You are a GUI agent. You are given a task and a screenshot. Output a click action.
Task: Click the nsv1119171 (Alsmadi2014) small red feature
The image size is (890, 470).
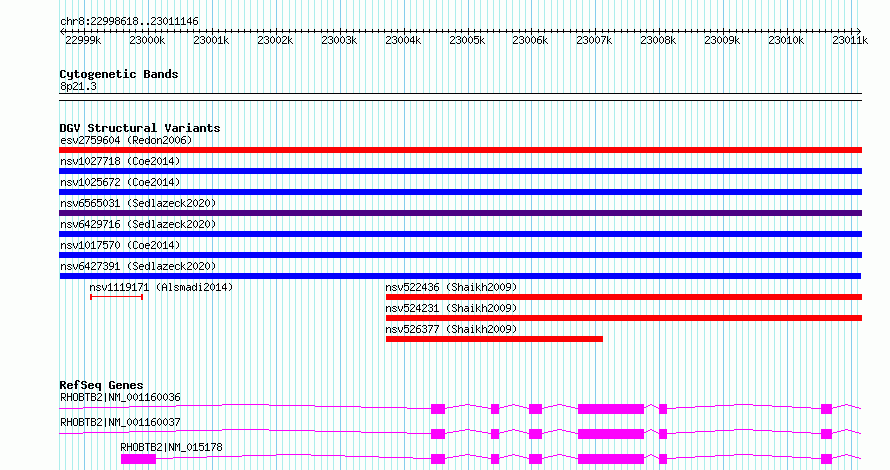[116, 297]
